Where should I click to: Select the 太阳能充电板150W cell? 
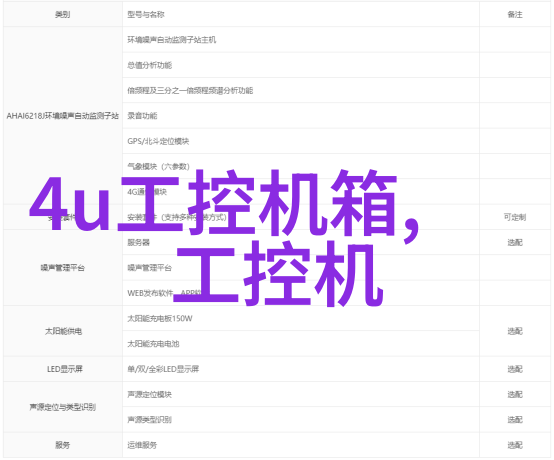[301, 319]
